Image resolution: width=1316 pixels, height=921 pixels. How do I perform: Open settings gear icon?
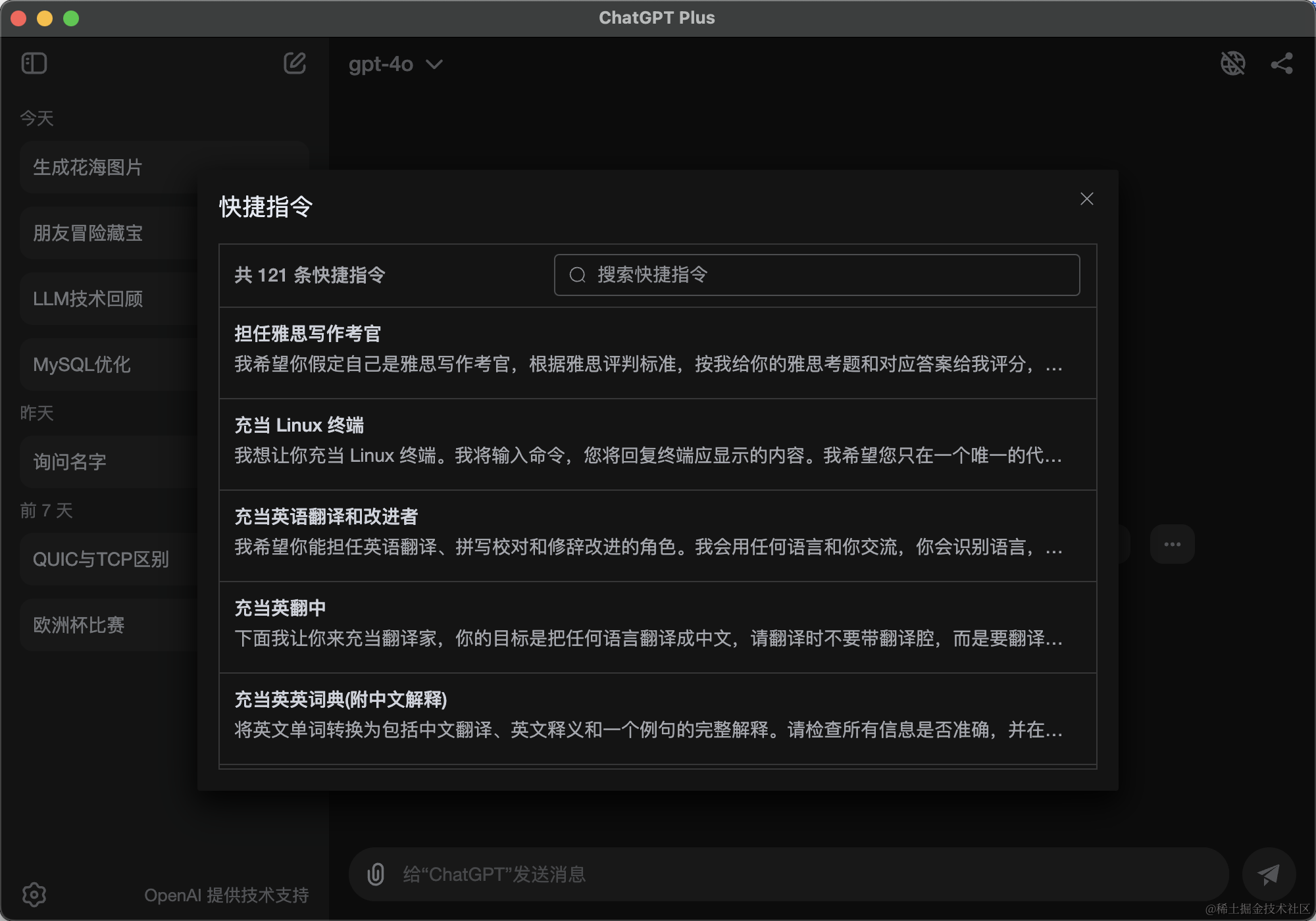coord(34,894)
